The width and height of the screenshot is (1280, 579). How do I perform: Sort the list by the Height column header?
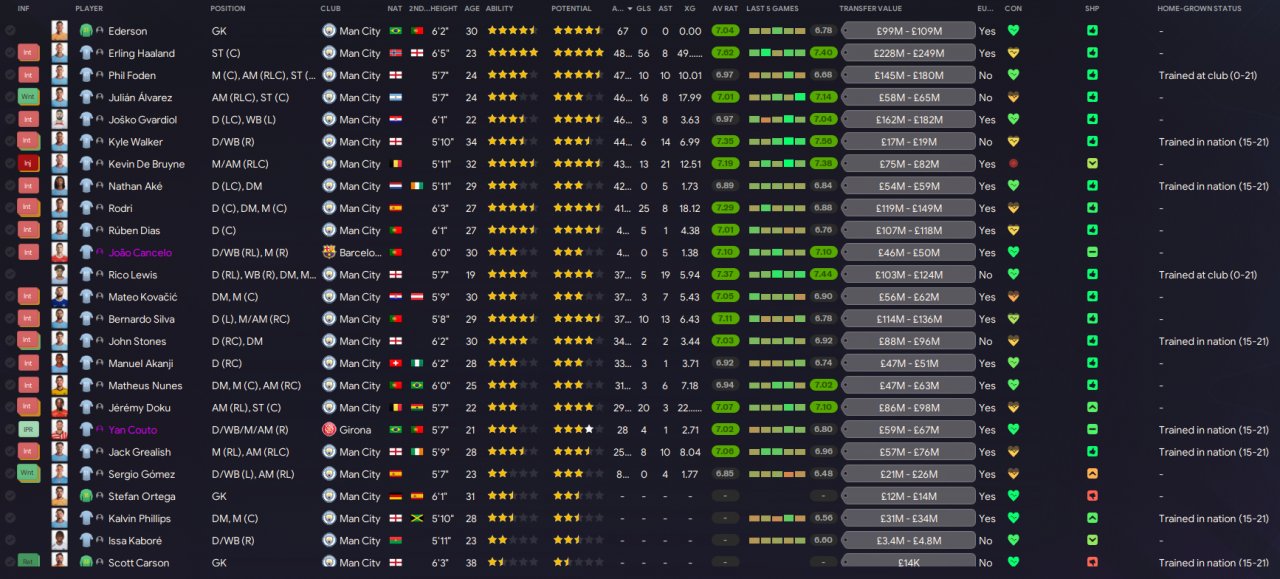(444, 8)
